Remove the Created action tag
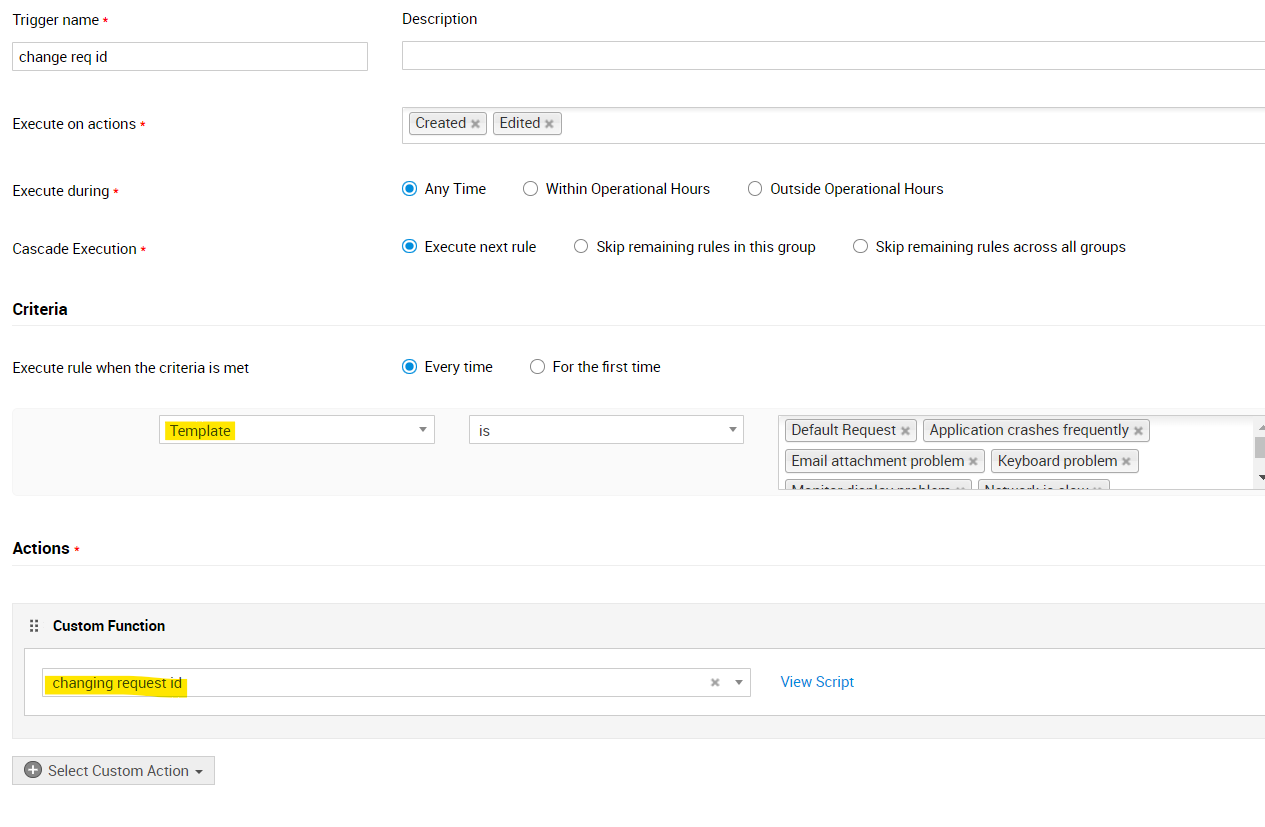Viewport: 1265px width, 827px height. 476,124
